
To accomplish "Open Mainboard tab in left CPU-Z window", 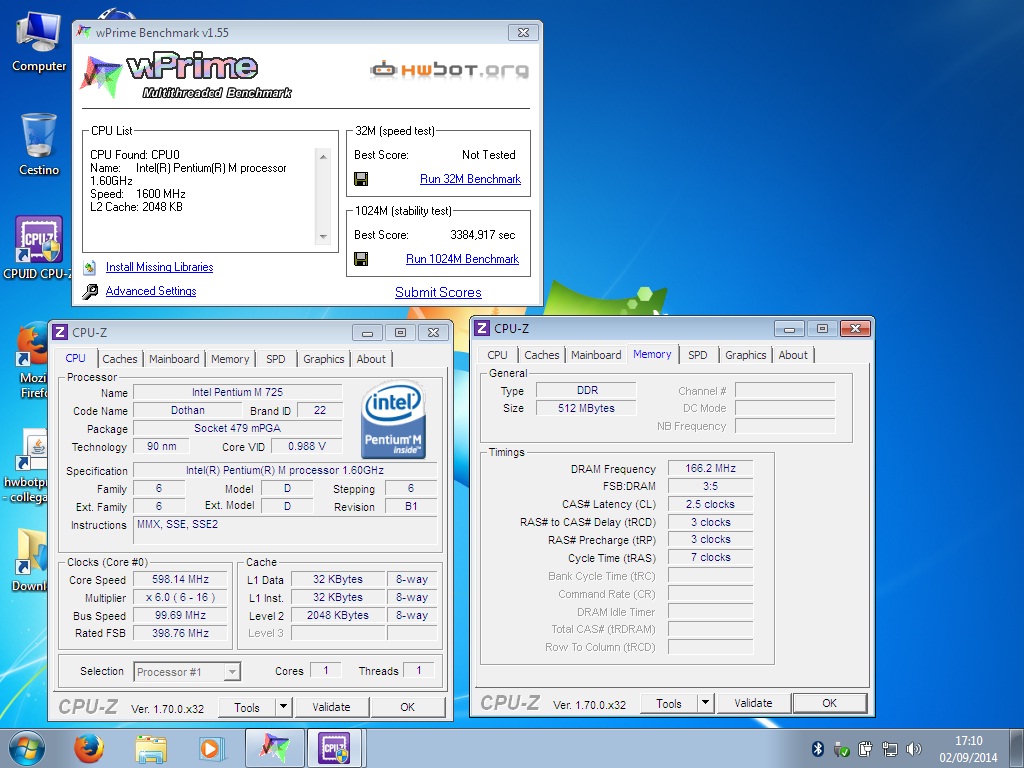I will pos(174,359).
